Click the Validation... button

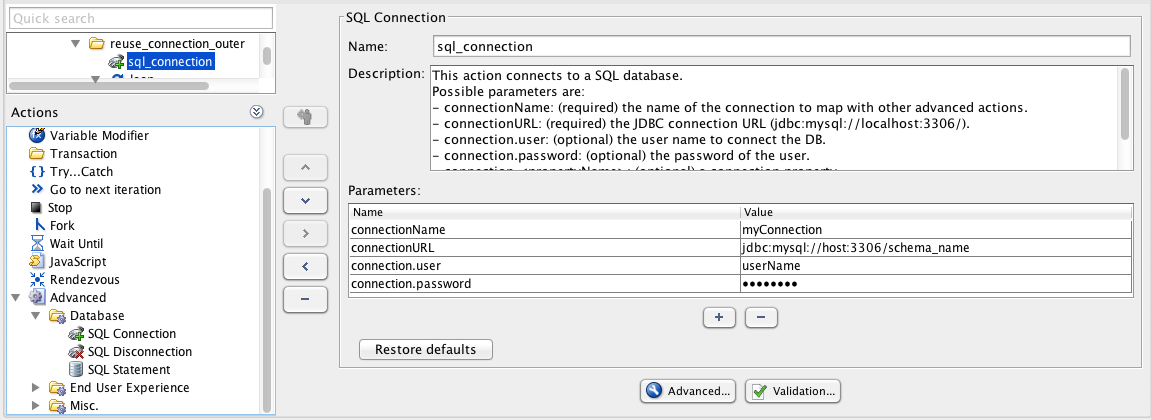(x=792, y=391)
